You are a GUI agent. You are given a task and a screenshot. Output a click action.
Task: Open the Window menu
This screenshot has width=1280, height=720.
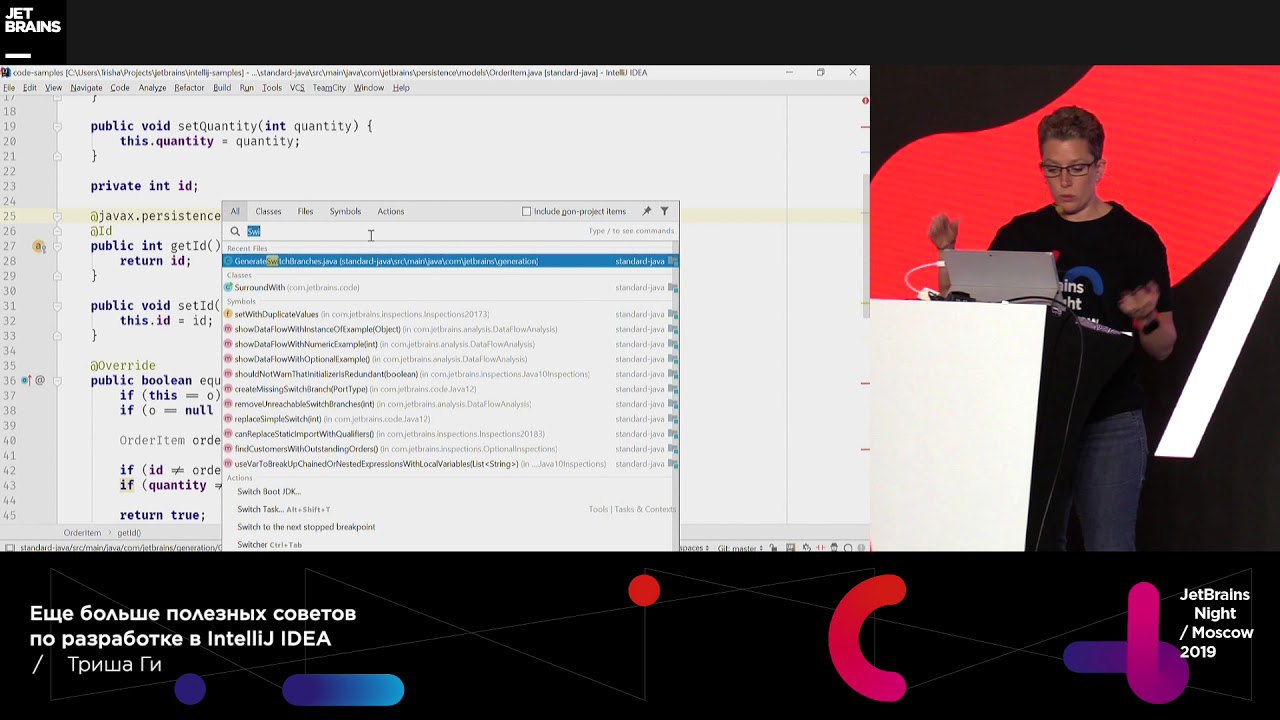click(369, 88)
